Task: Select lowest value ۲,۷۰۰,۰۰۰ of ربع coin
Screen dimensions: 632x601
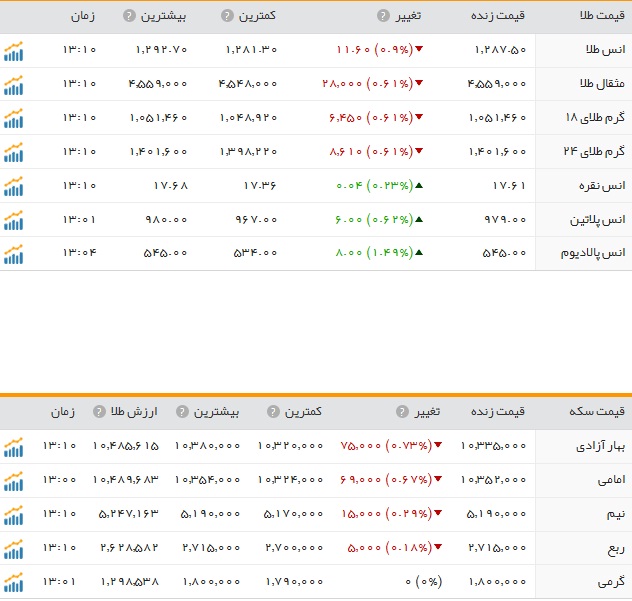Action: (294, 547)
